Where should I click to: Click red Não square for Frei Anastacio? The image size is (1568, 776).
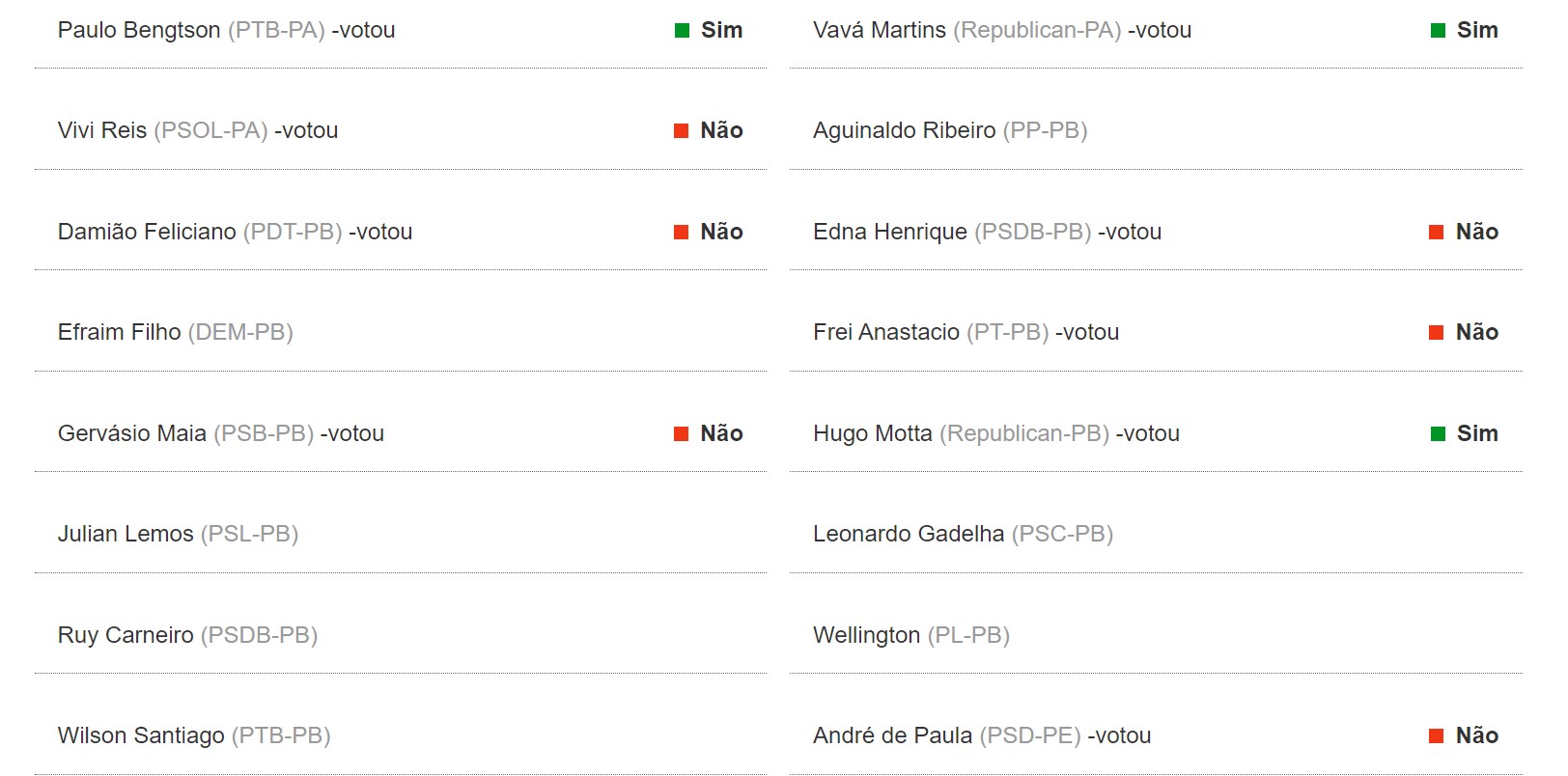tap(1437, 333)
